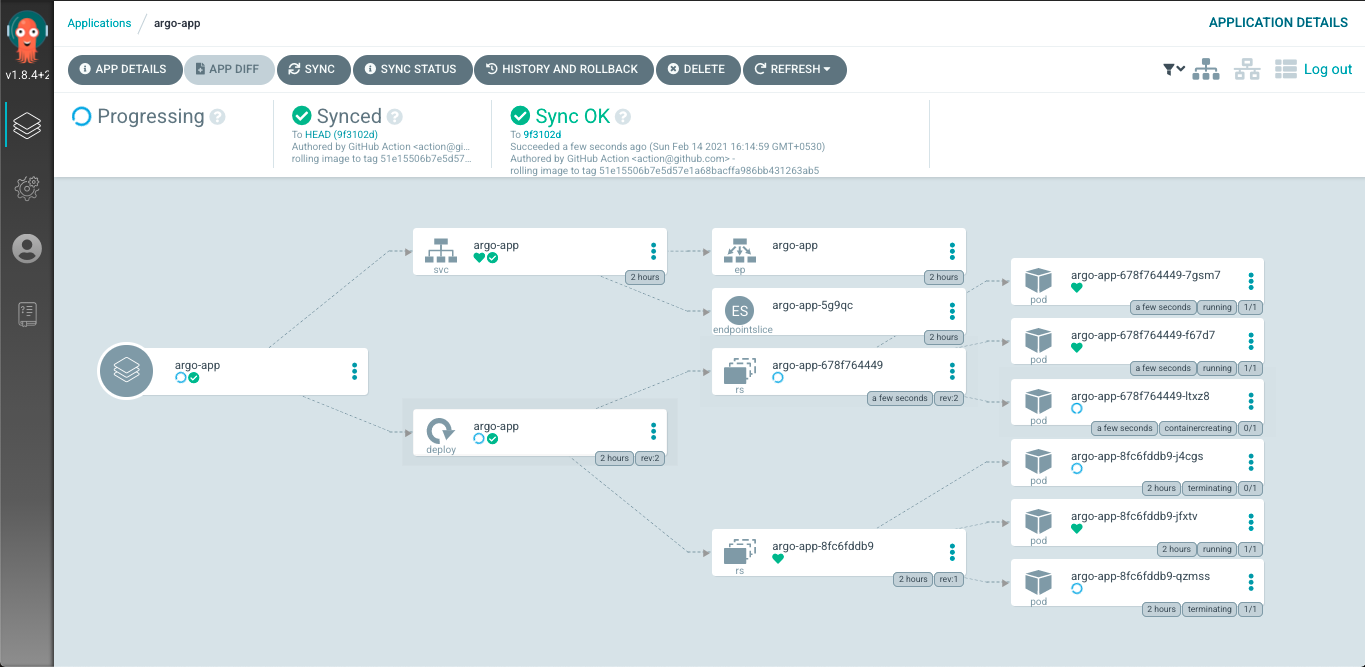
Task: Open the filter funnel dropdown
Action: coord(1174,69)
